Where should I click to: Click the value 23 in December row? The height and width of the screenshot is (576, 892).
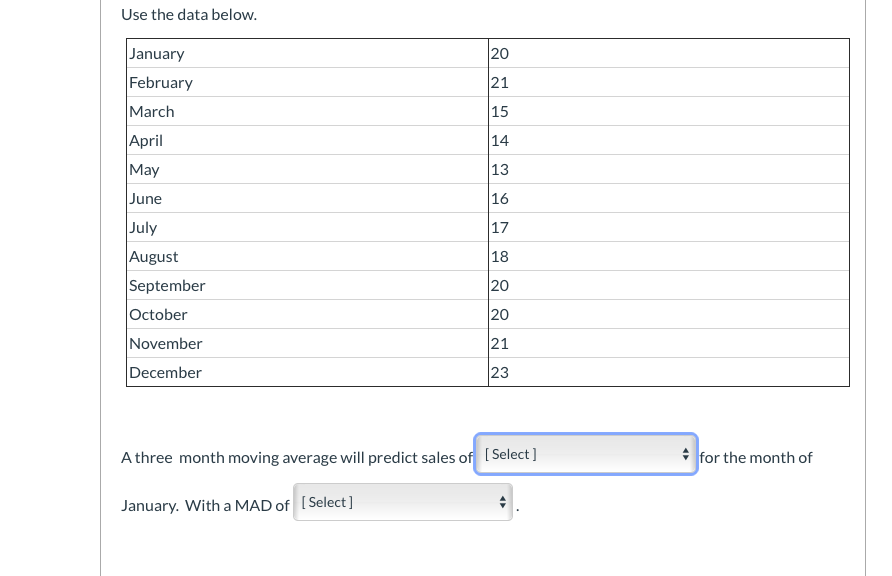tap(500, 373)
